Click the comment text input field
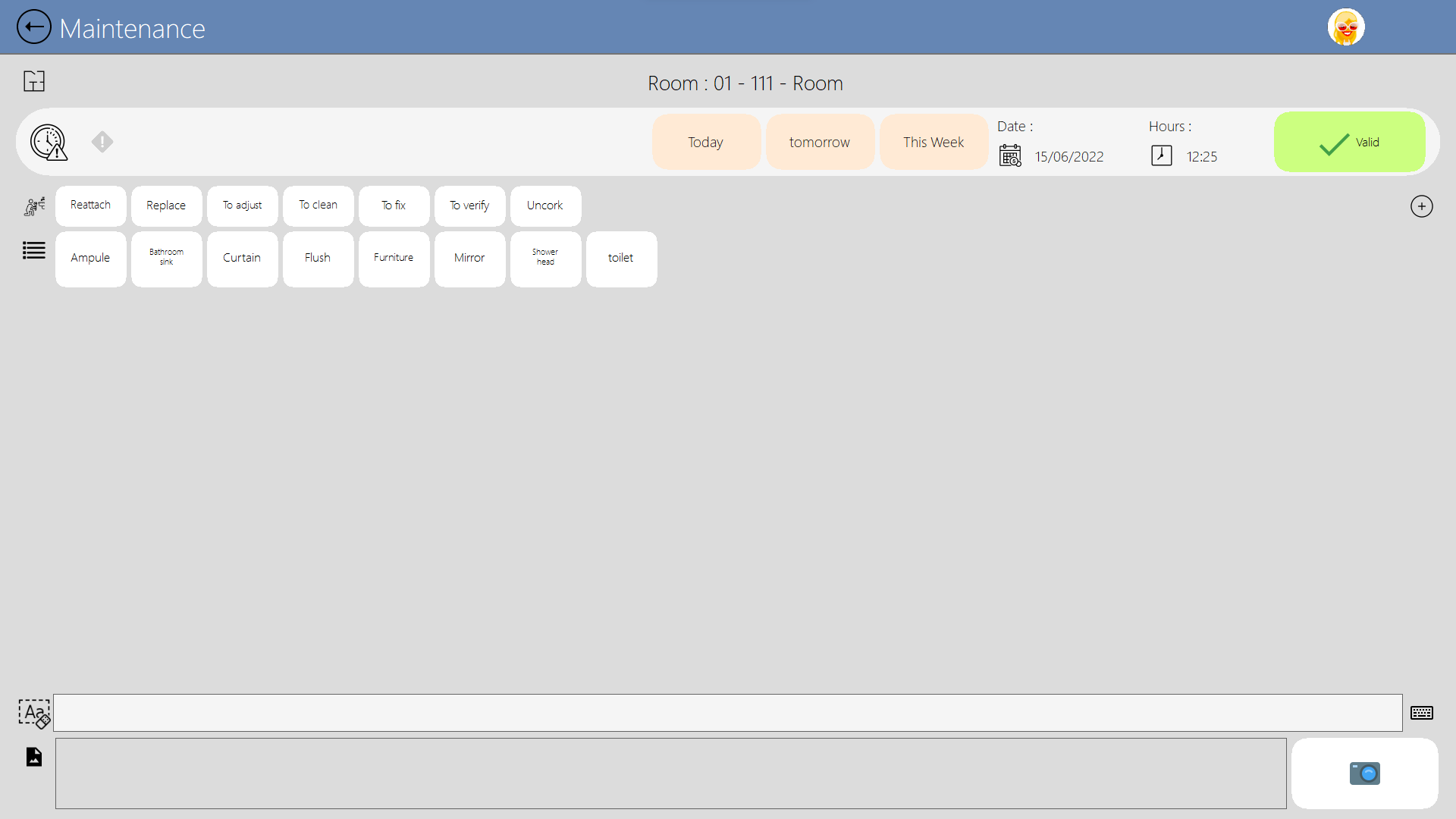This screenshot has width=1456, height=819. [x=726, y=713]
